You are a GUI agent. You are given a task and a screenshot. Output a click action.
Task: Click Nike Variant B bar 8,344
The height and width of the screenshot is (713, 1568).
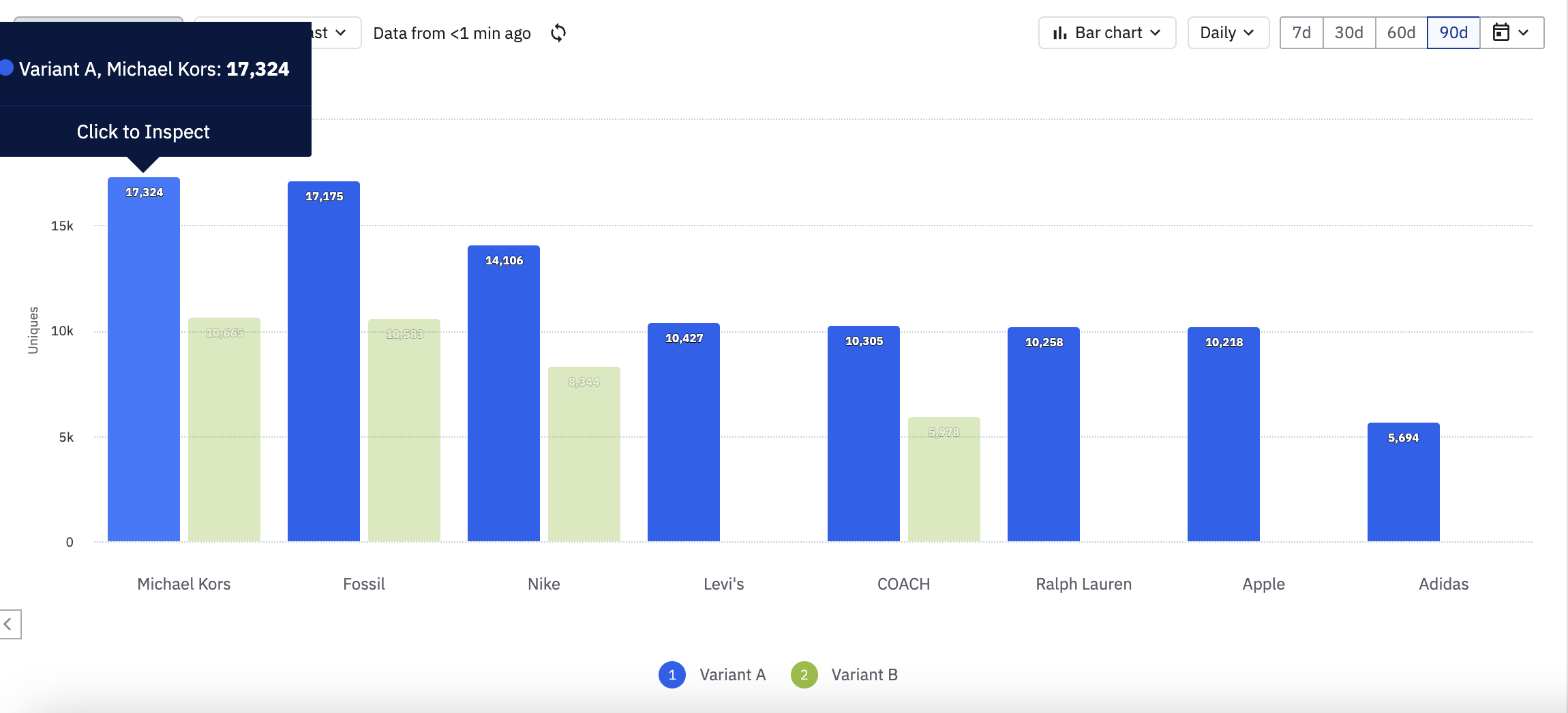[584, 454]
